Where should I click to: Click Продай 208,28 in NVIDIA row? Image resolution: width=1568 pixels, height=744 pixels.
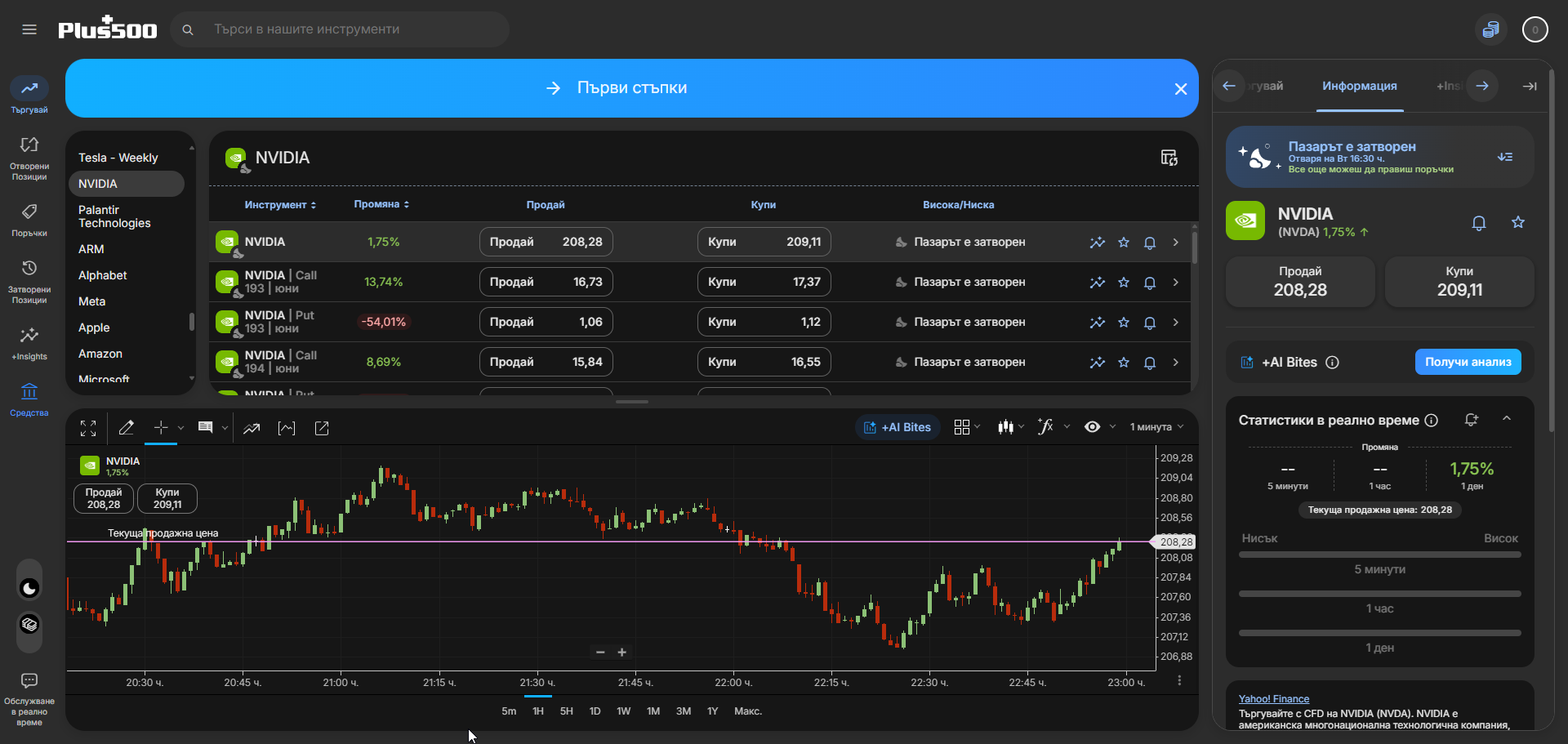click(x=546, y=242)
